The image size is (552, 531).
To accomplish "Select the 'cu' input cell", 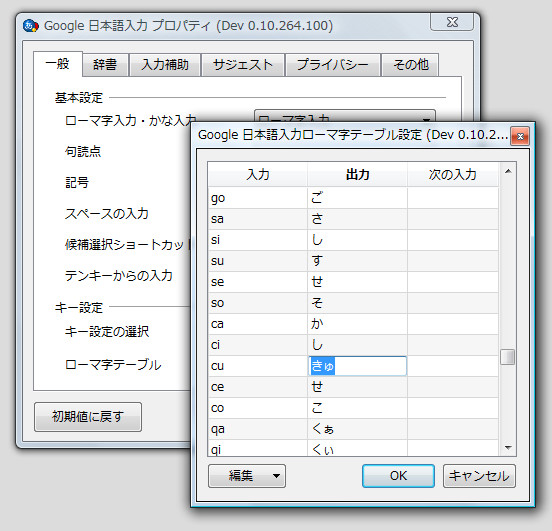I will click(258, 366).
